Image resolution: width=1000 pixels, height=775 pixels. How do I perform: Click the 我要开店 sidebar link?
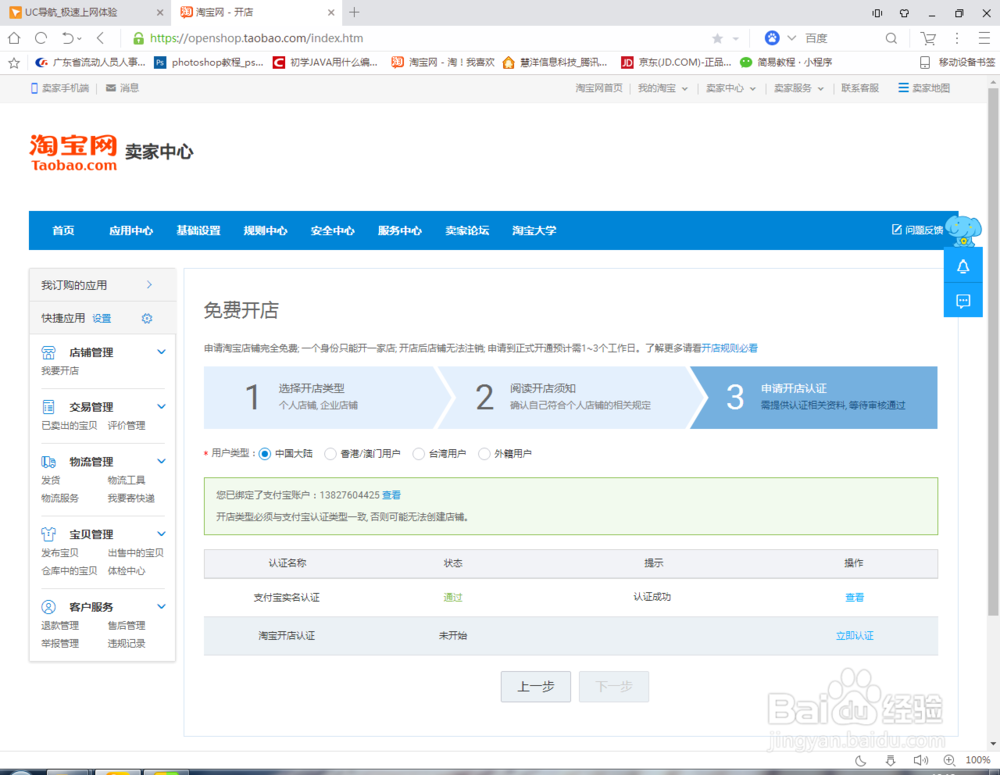click(x=60, y=371)
